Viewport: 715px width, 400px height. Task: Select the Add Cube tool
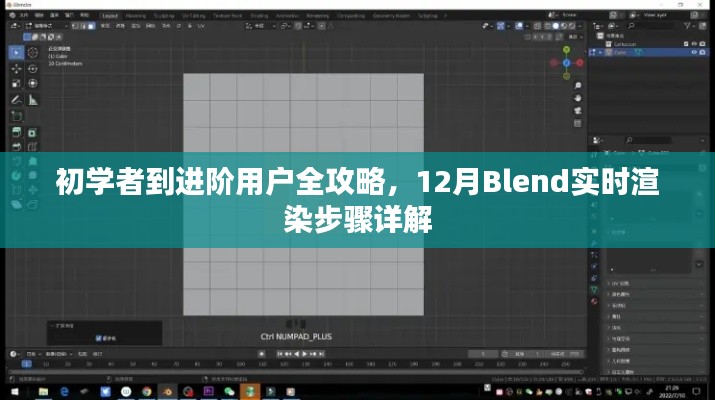click(16, 116)
